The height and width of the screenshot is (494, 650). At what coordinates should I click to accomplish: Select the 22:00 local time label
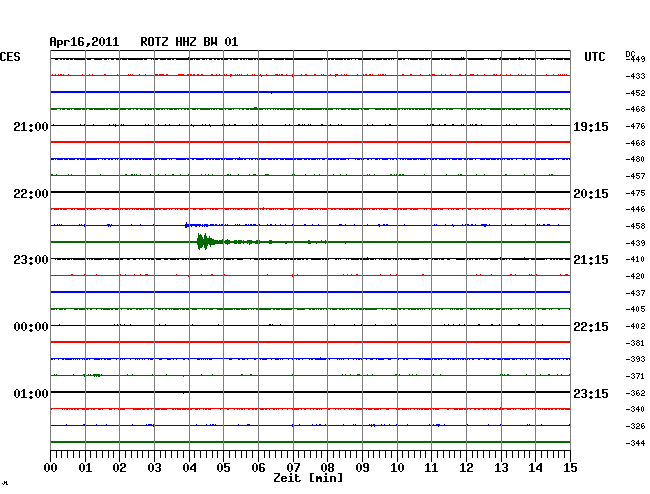pos(31,194)
